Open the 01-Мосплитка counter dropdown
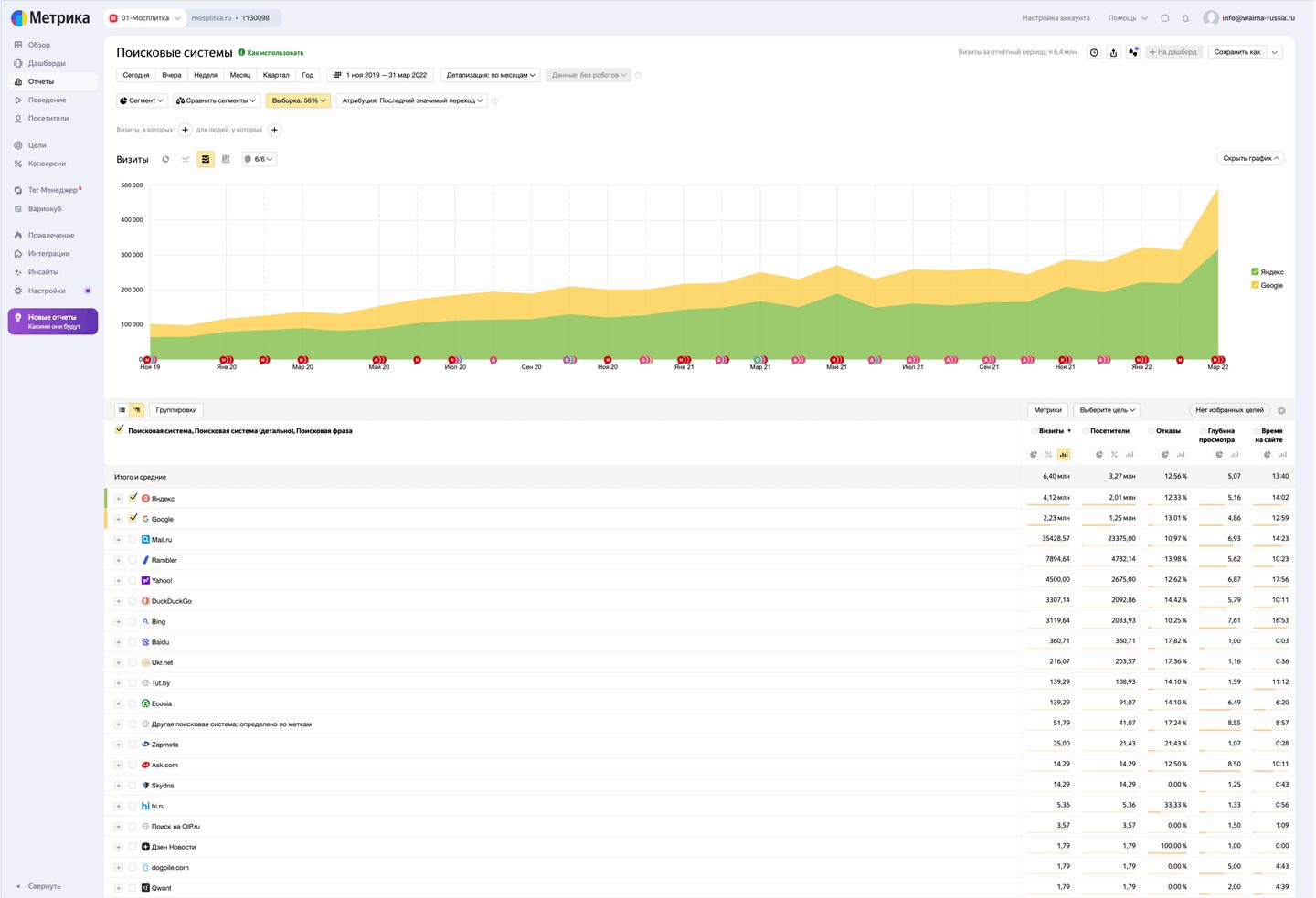 tap(146, 18)
